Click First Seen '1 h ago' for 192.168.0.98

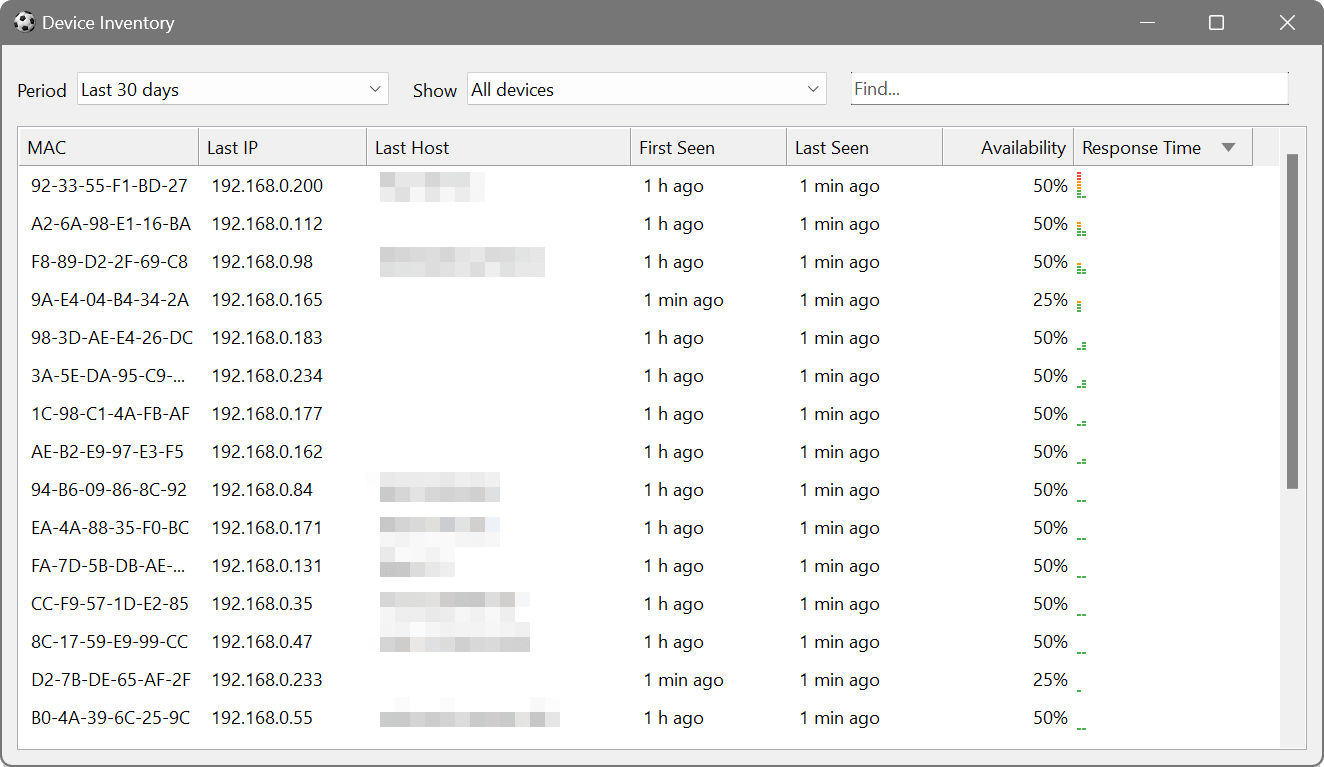[673, 262]
